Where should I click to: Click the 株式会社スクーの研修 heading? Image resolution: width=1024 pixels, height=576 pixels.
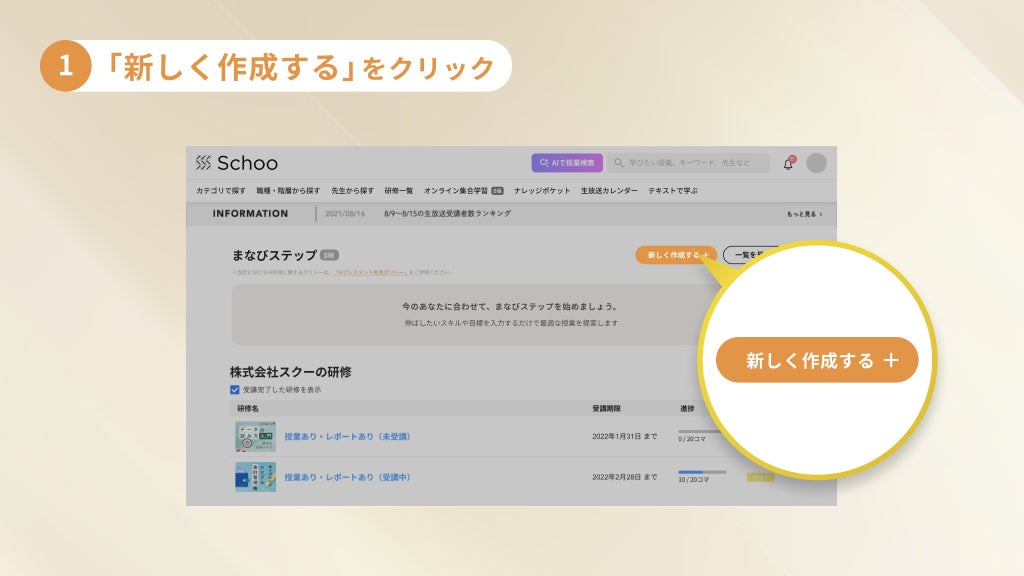(x=291, y=372)
